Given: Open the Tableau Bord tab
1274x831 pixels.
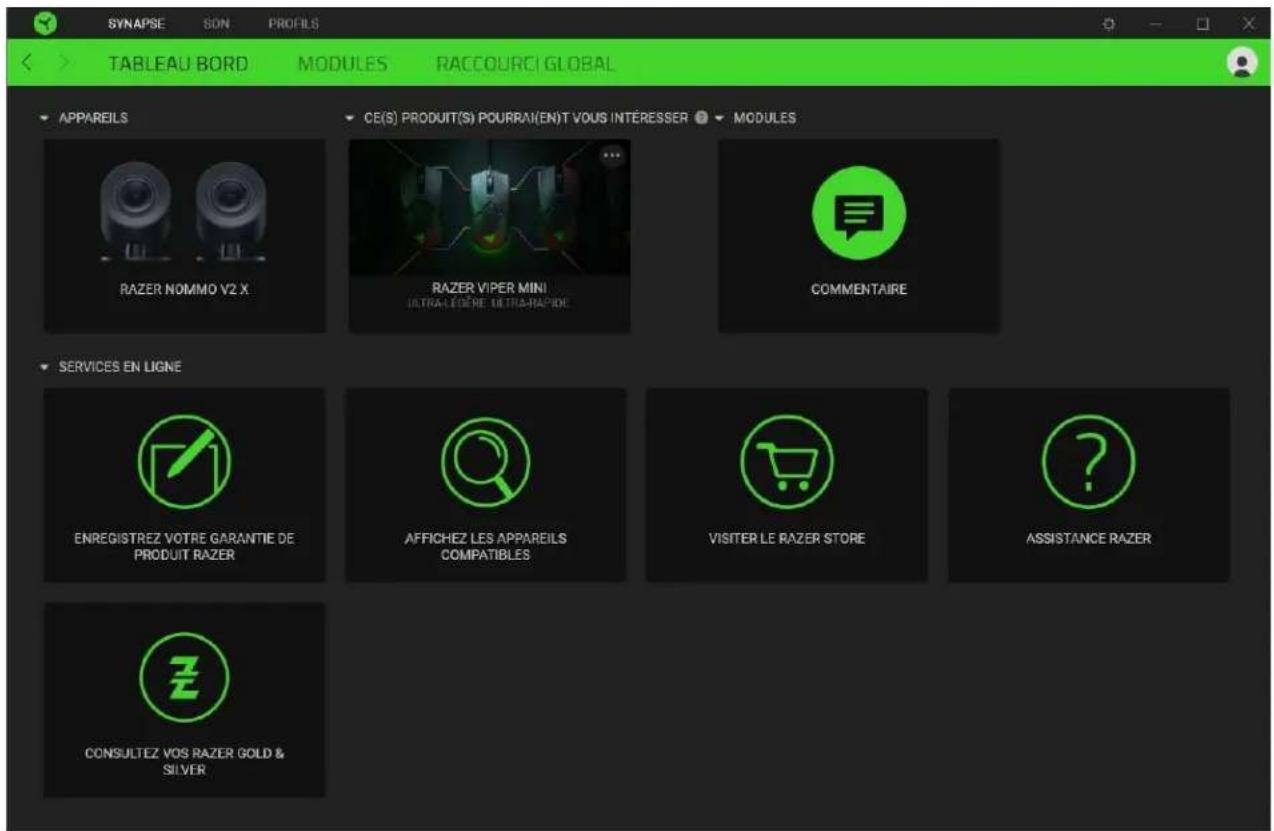Looking at the screenshot, I should [x=178, y=63].
